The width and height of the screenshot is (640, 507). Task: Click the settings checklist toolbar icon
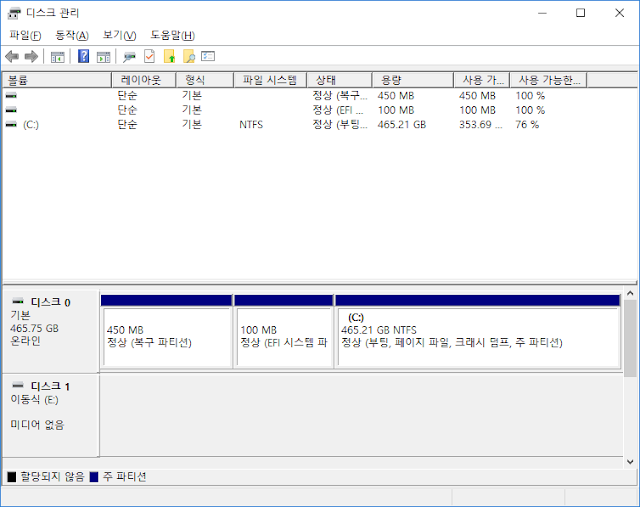click(208, 56)
